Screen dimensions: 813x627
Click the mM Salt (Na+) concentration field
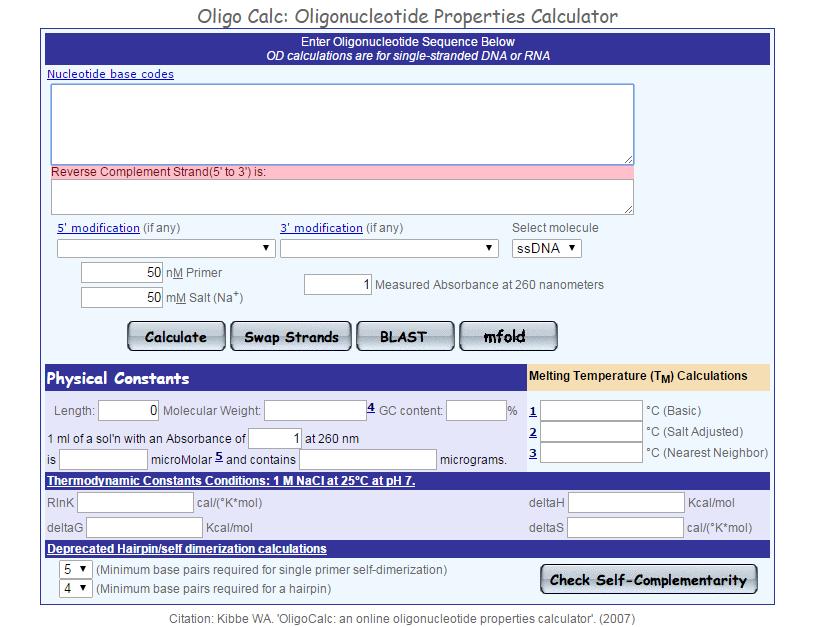[x=122, y=298]
